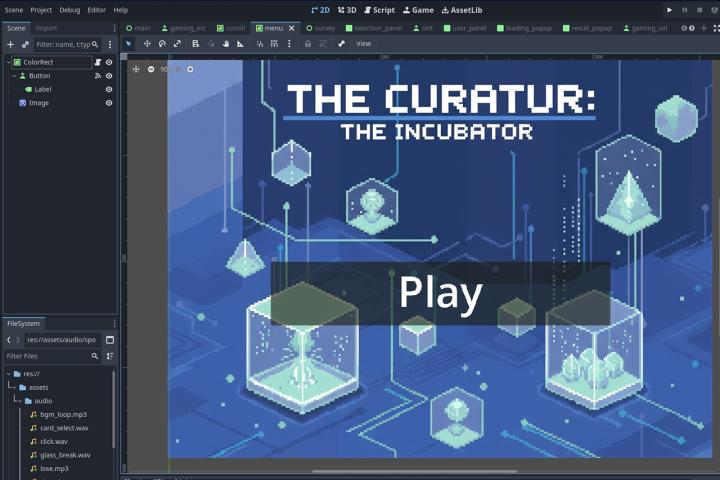
Task: Collapse the ColorRect node tree
Action: pos(8,62)
